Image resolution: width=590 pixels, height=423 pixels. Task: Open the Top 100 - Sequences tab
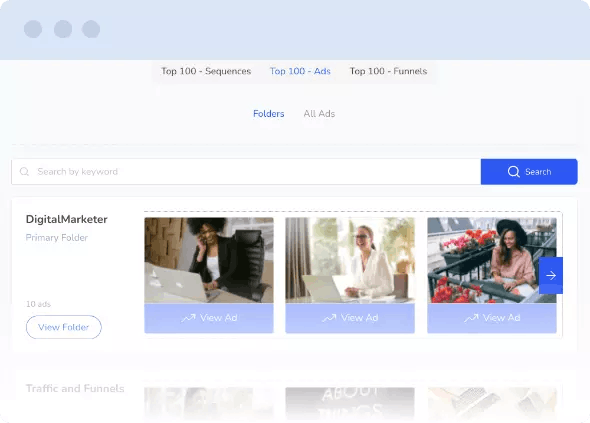click(x=206, y=71)
